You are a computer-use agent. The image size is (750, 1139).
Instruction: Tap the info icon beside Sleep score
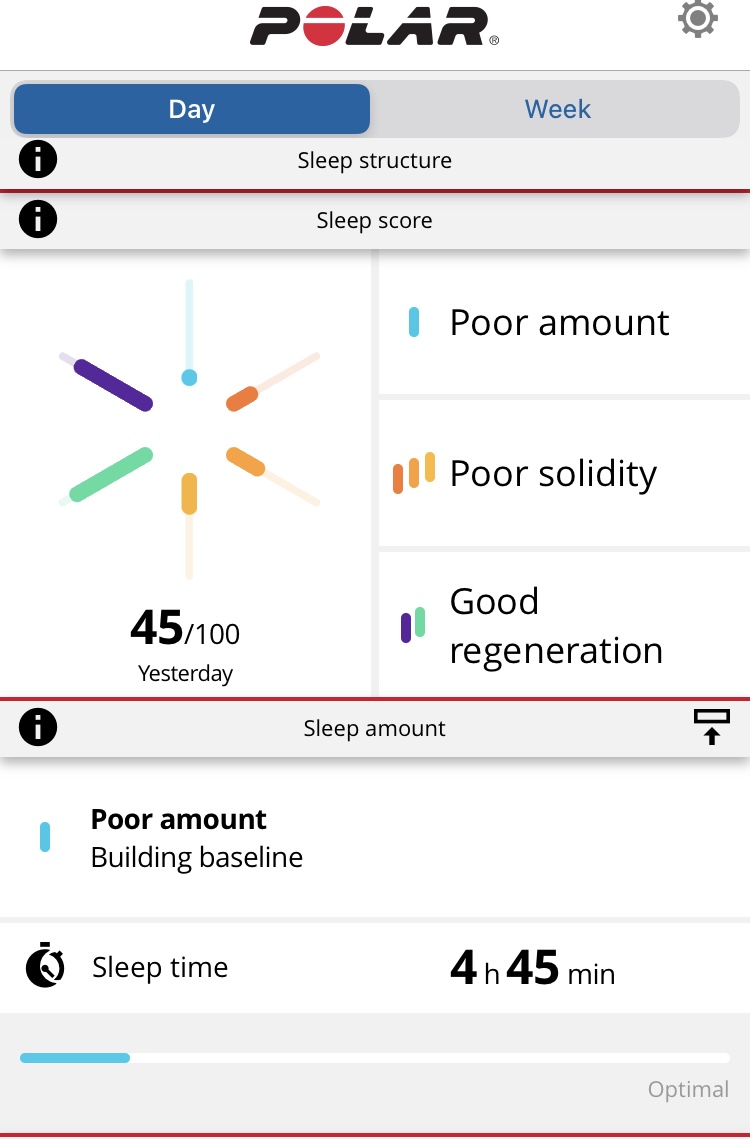click(38, 219)
